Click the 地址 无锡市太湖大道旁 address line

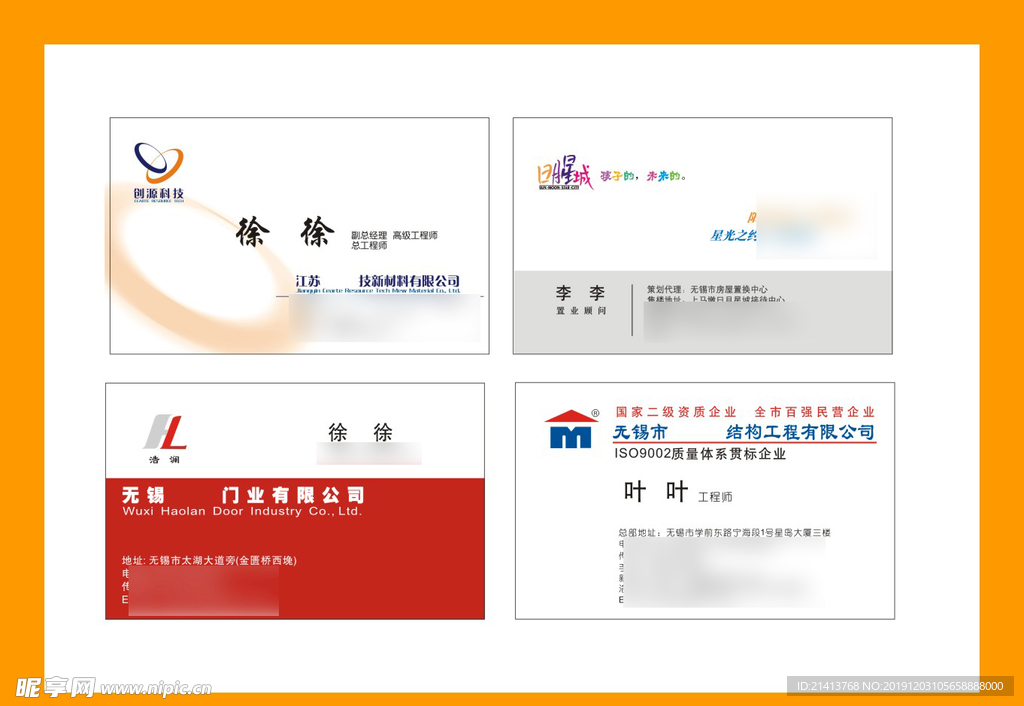coord(209,560)
